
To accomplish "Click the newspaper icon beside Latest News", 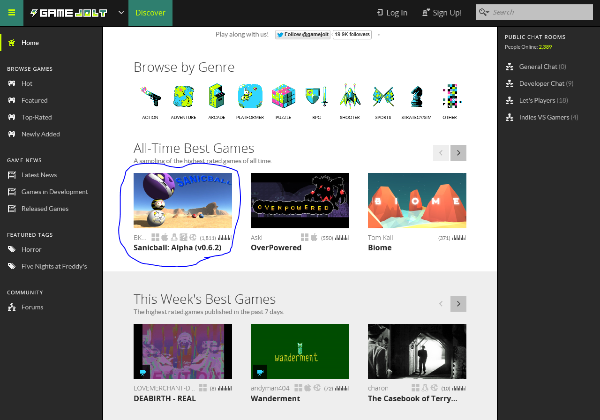I will [x=12, y=175].
